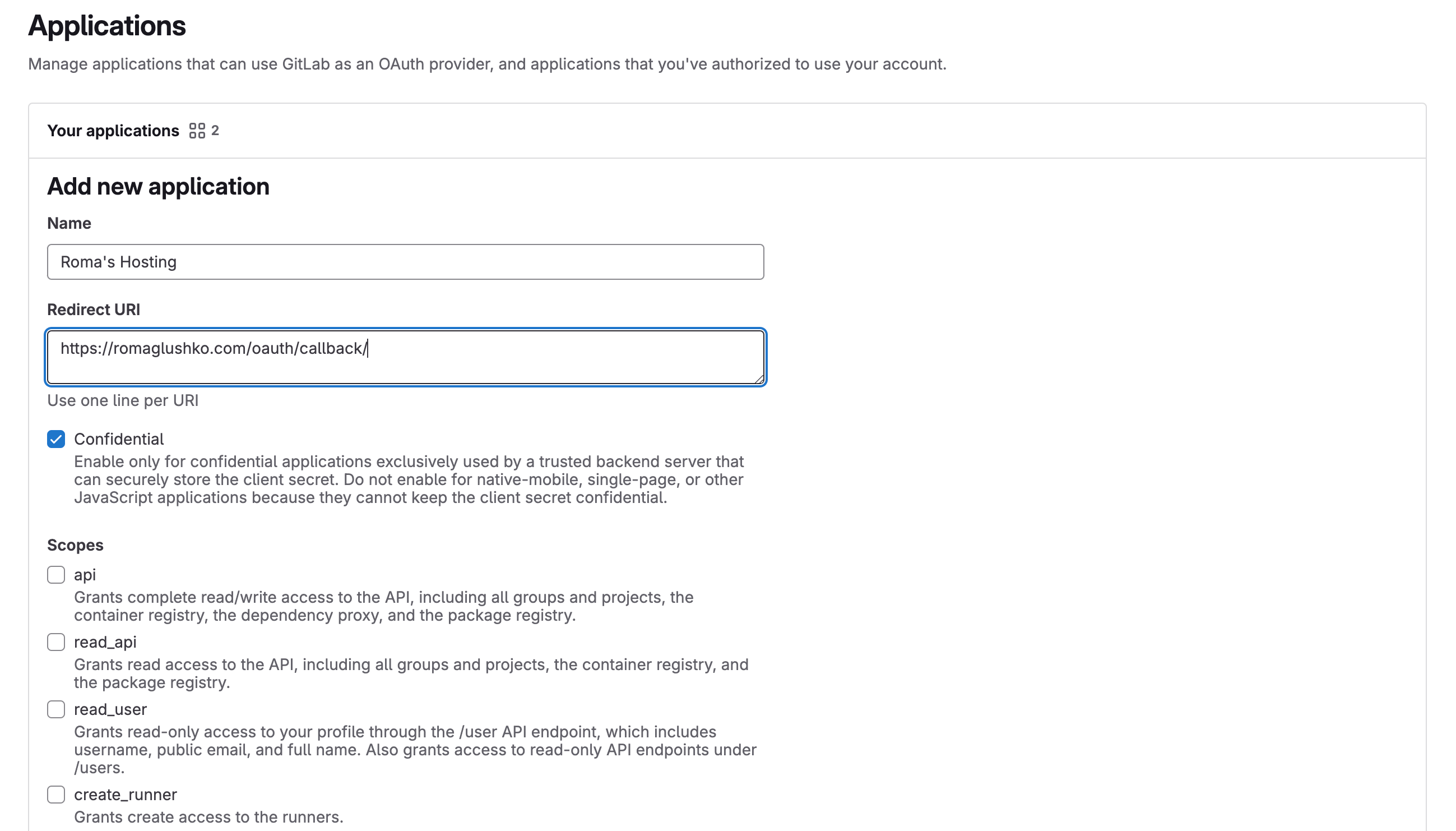The image size is (1456, 831).
Task: Enable the read_api scope checkbox
Action: (56, 642)
